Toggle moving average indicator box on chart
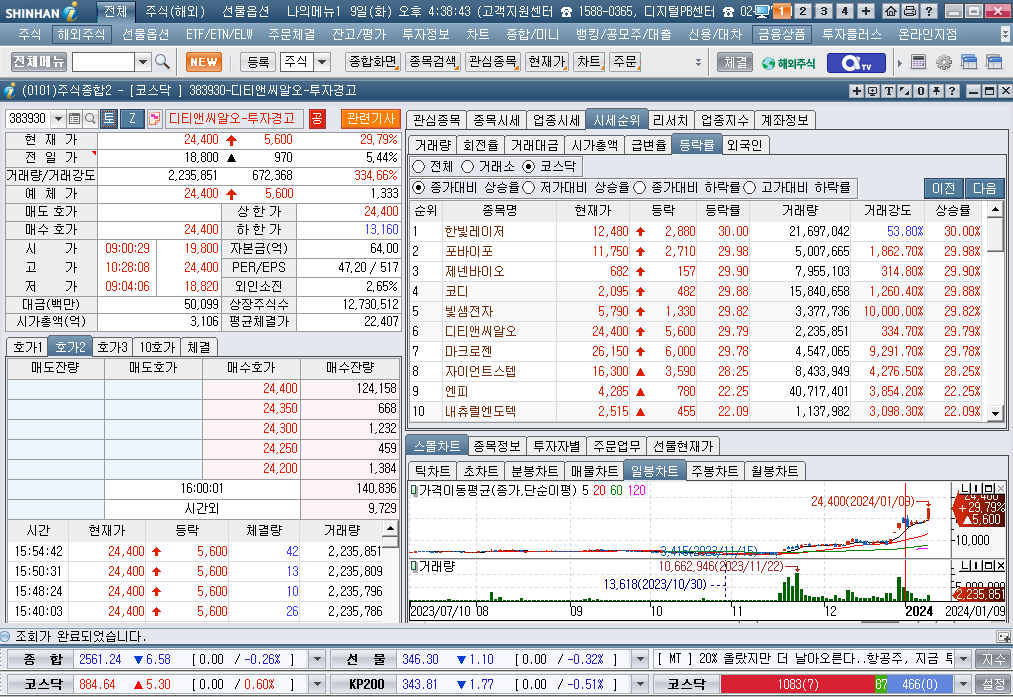Viewport: 1013px width, 698px height. pos(414,491)
